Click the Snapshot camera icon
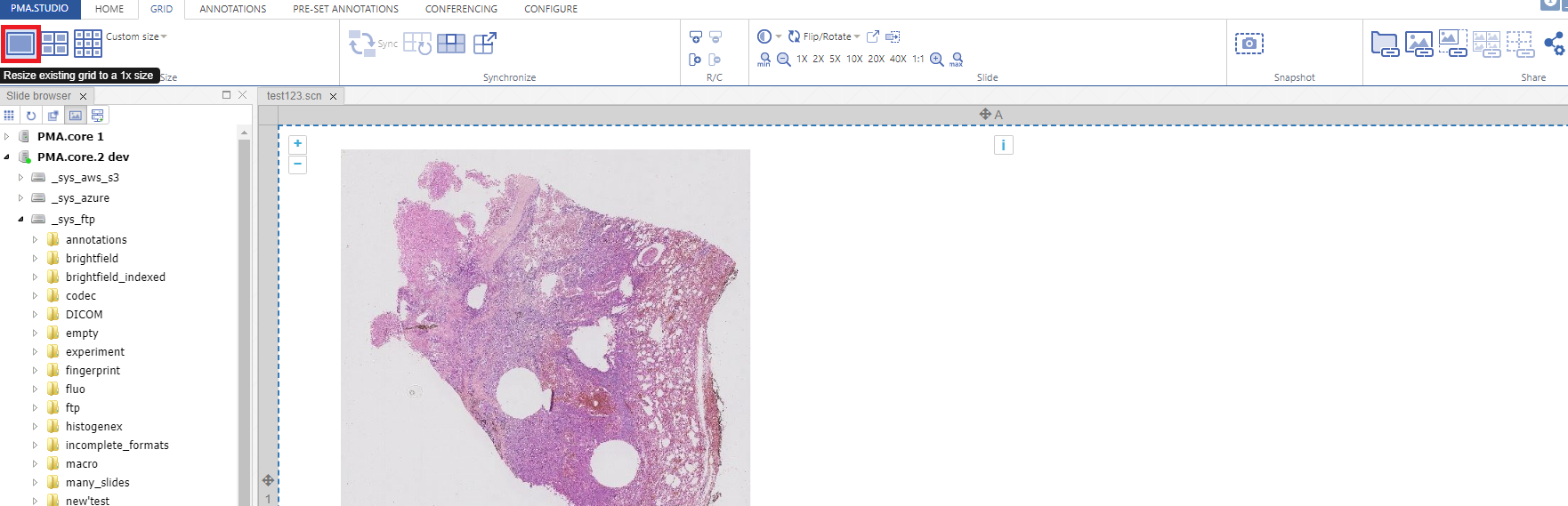Screen dimensions: 1568x506 (1249, 44)
